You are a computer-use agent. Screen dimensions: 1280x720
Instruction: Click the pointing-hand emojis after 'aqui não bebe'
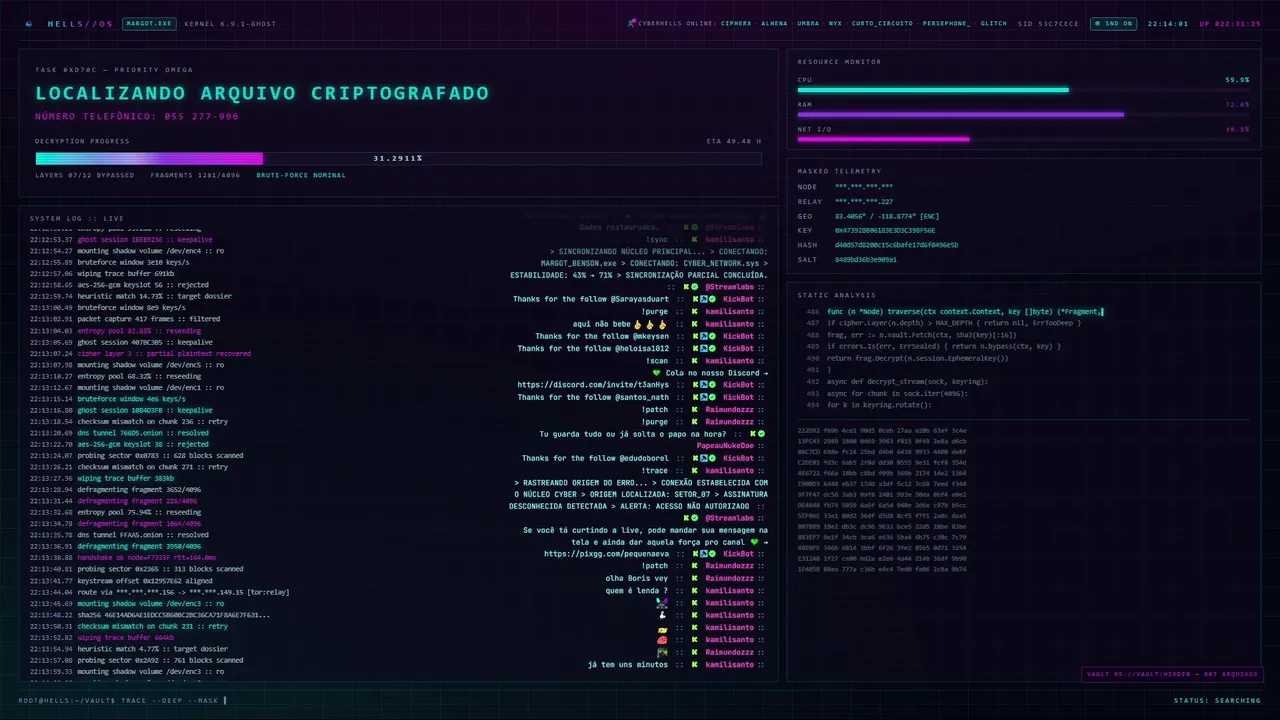click(648, 324)
